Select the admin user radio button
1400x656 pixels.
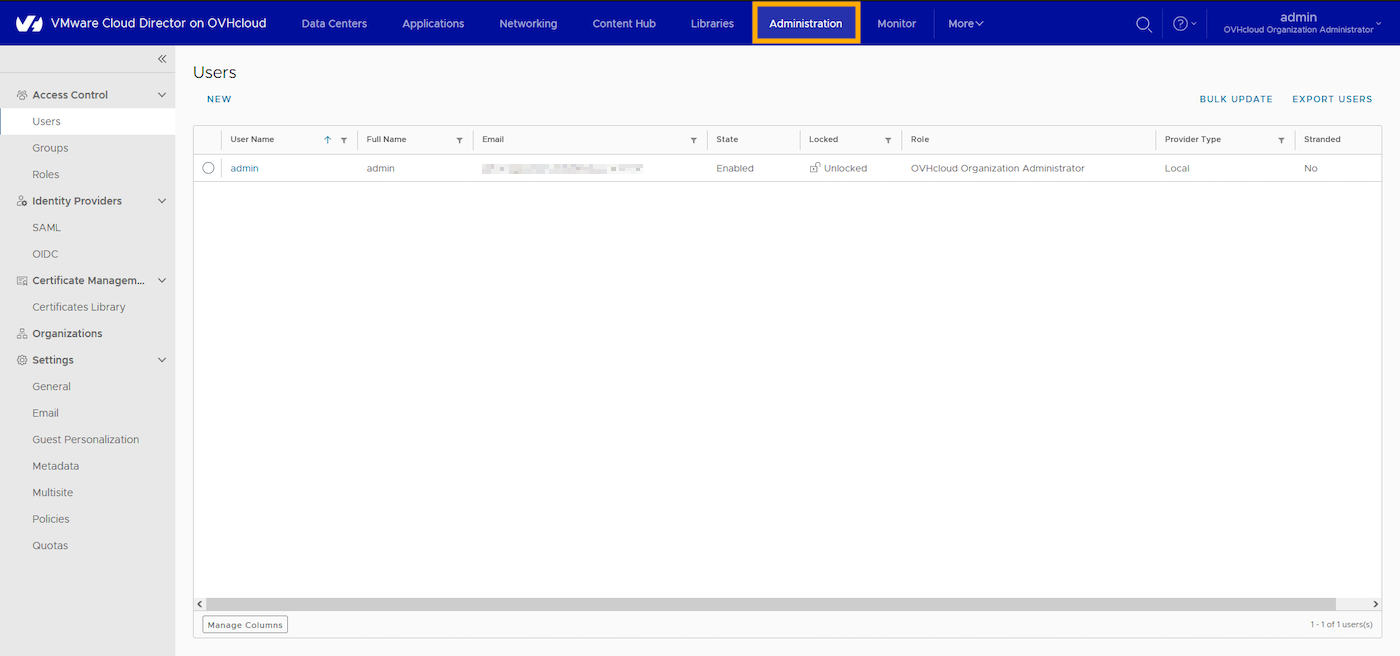pyautogui.click(x=208, y=168)
